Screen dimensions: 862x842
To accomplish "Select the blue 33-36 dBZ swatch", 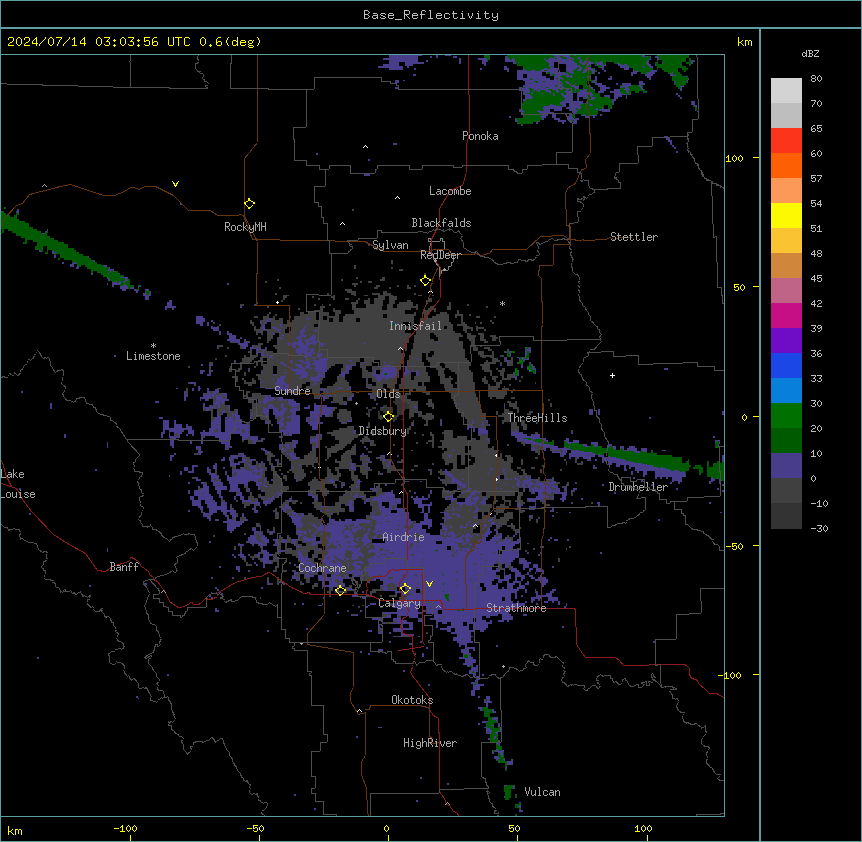I will pos(786,365).
